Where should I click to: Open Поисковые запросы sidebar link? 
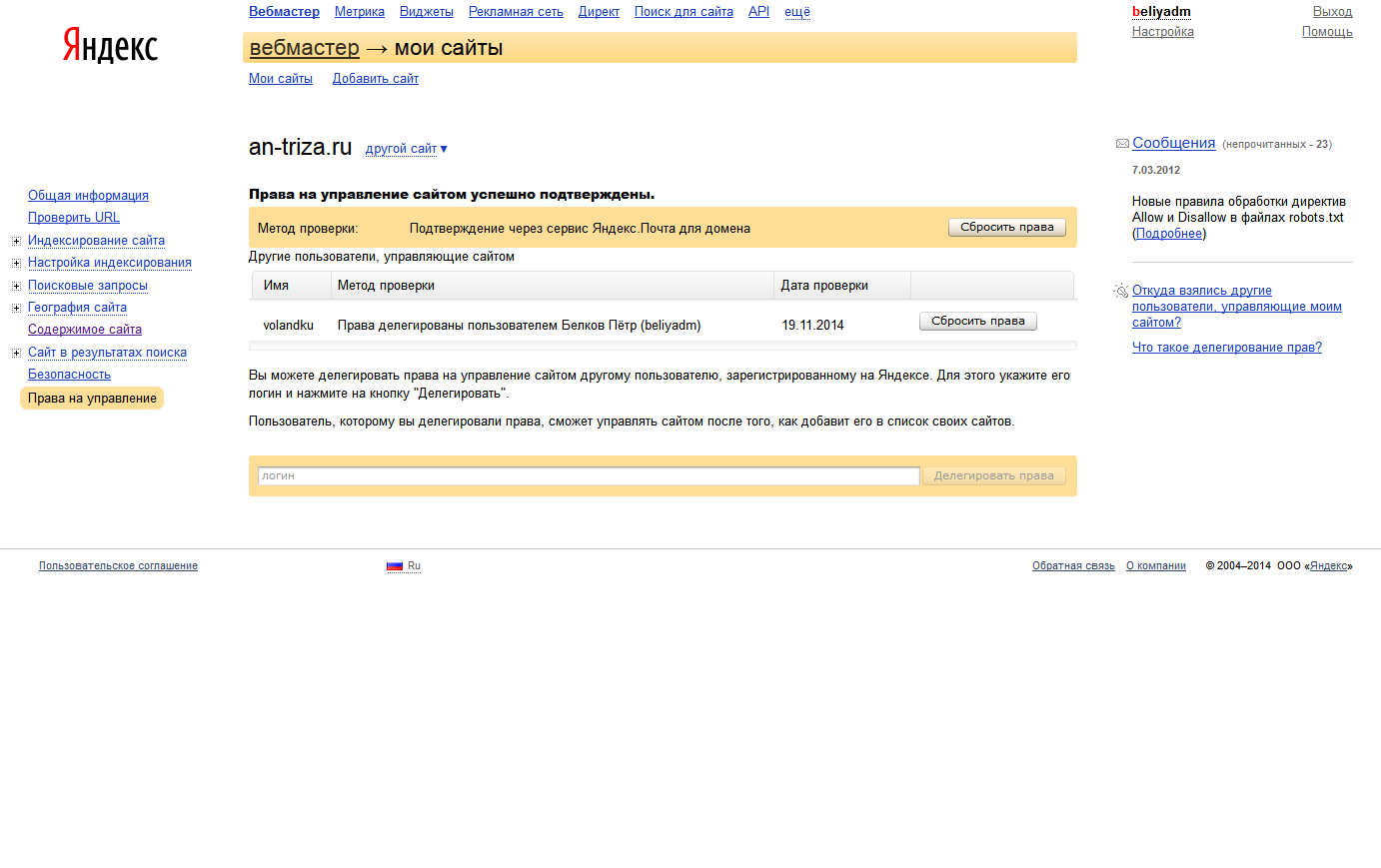pos(88,286)
